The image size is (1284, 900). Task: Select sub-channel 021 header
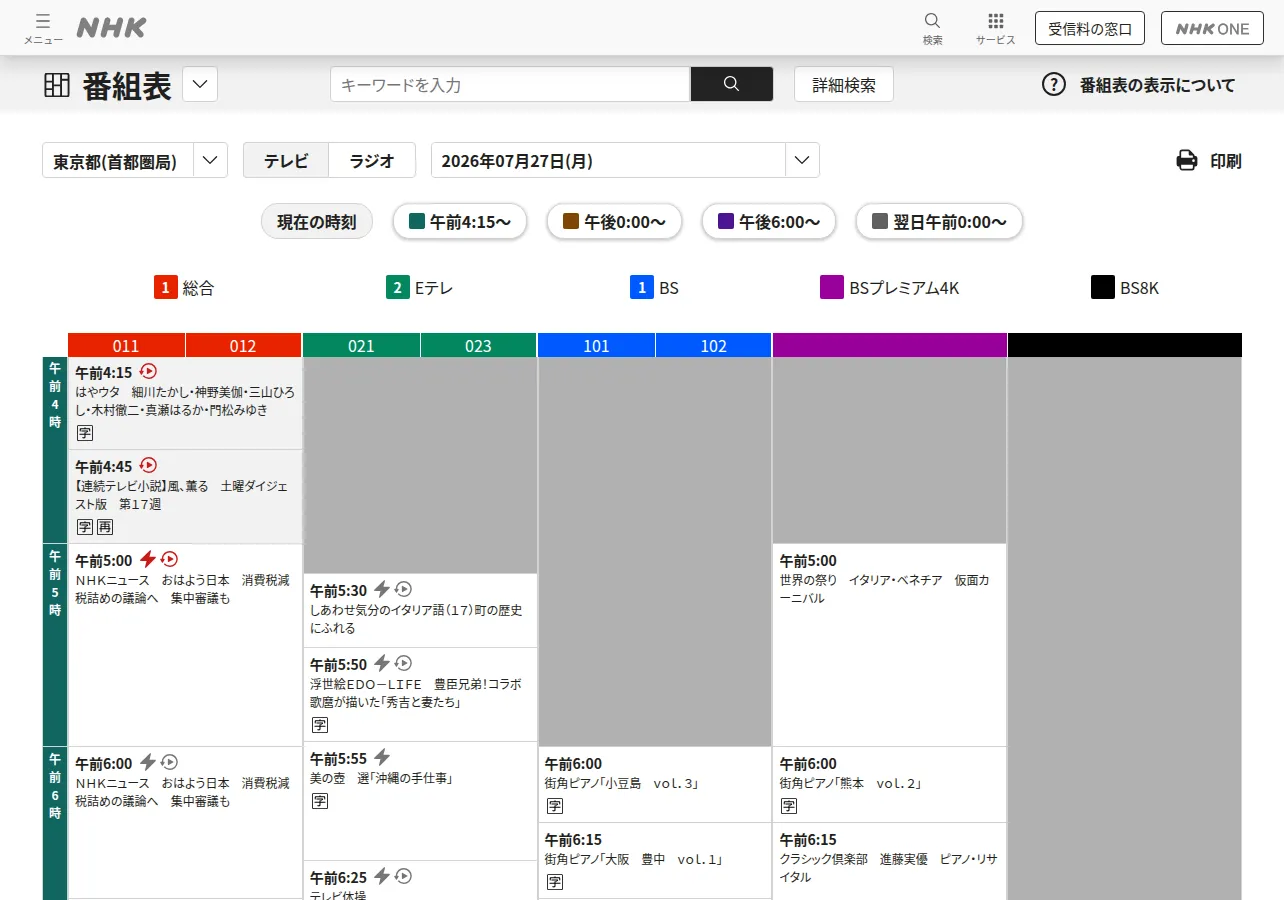click(361, 346)
